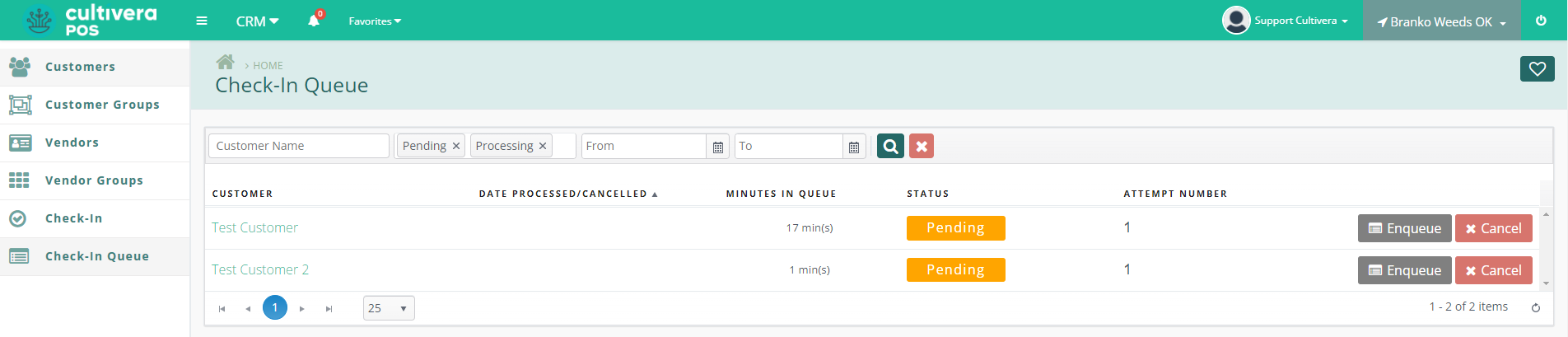Sort by Attempt Number column header
This screenshot has height=337, width=1568.
pyautogui.click(x=1175, y=194)
